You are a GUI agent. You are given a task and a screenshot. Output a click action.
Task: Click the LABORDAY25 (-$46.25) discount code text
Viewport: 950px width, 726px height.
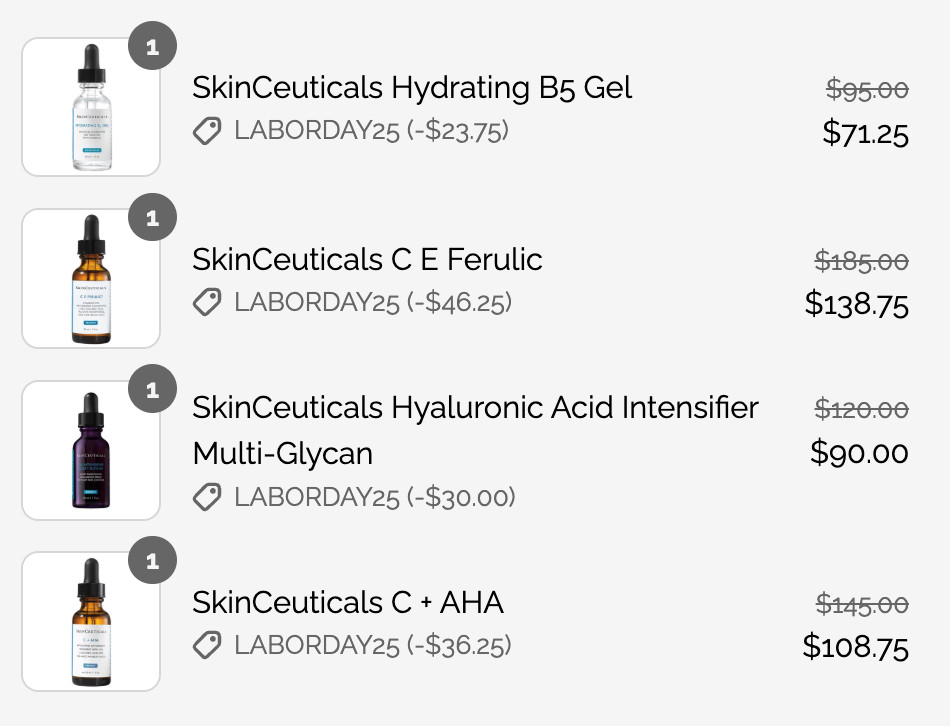click(x=373, y=302)
